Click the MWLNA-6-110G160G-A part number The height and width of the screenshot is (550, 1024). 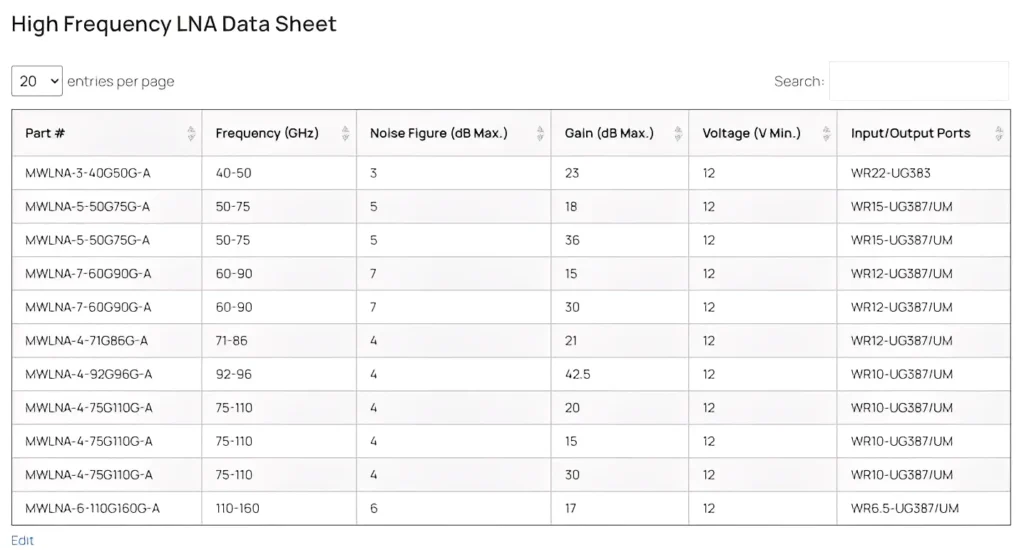(92, 508)
